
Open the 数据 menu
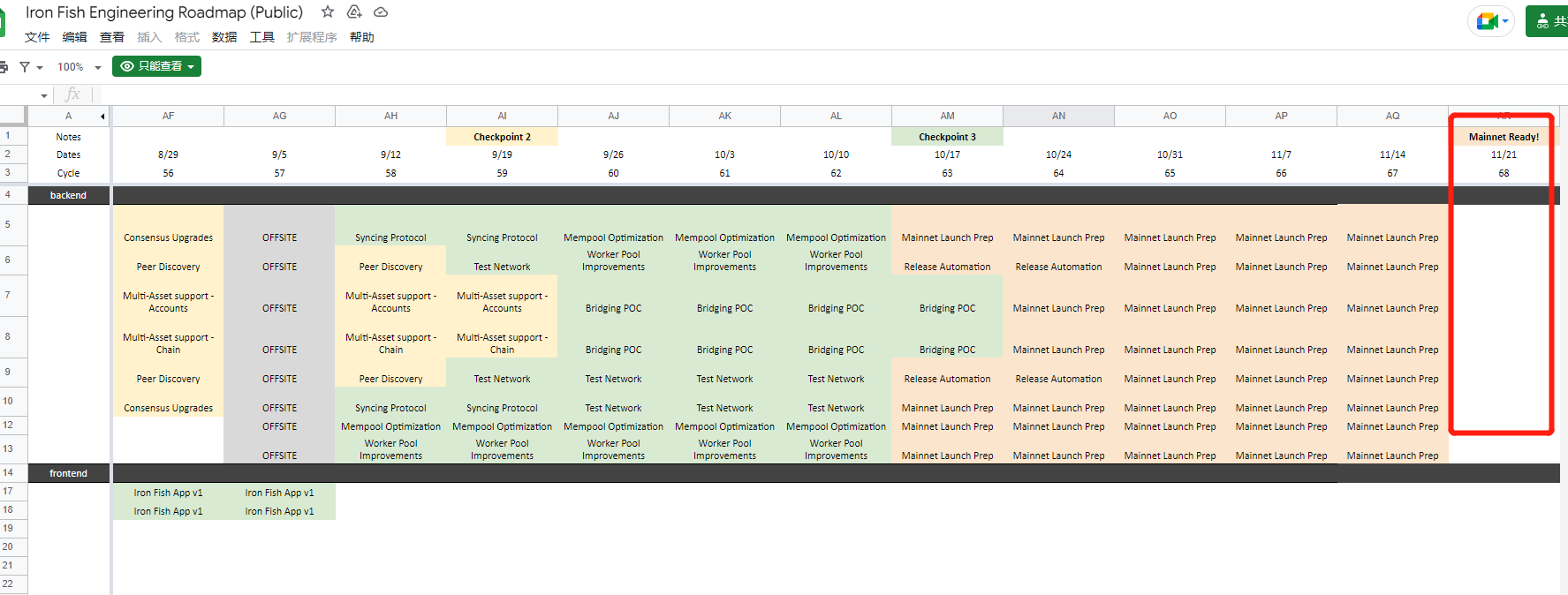pyautogui.click(x=224, y=37)
